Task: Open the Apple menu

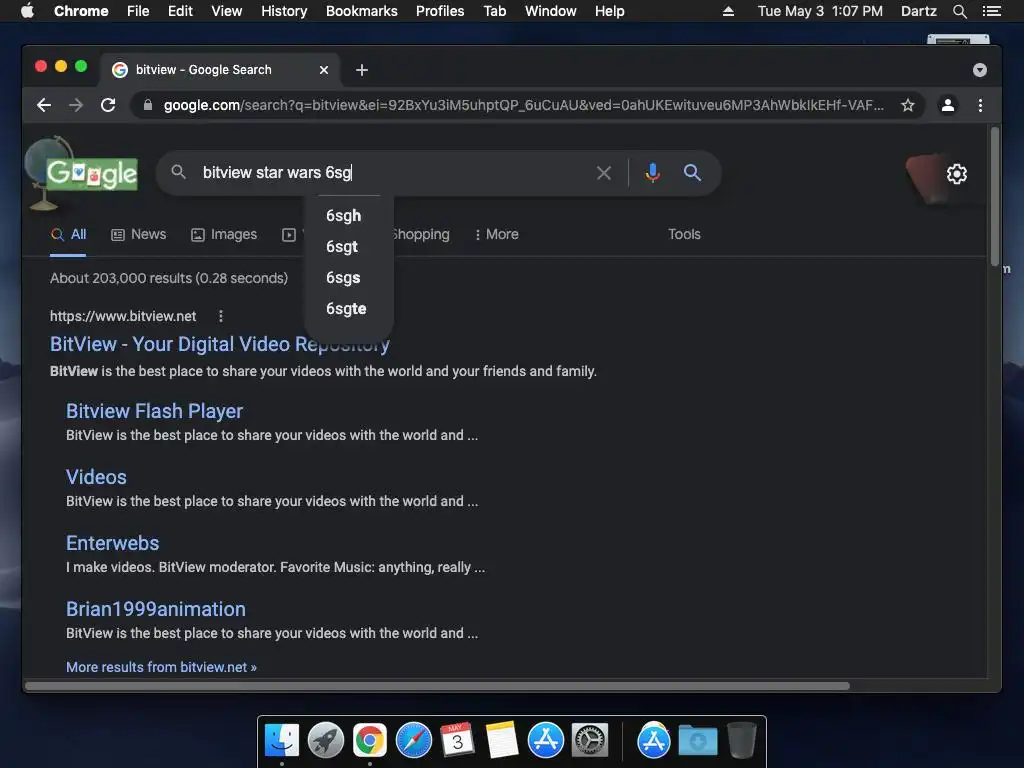Action: tap(27, 11)
